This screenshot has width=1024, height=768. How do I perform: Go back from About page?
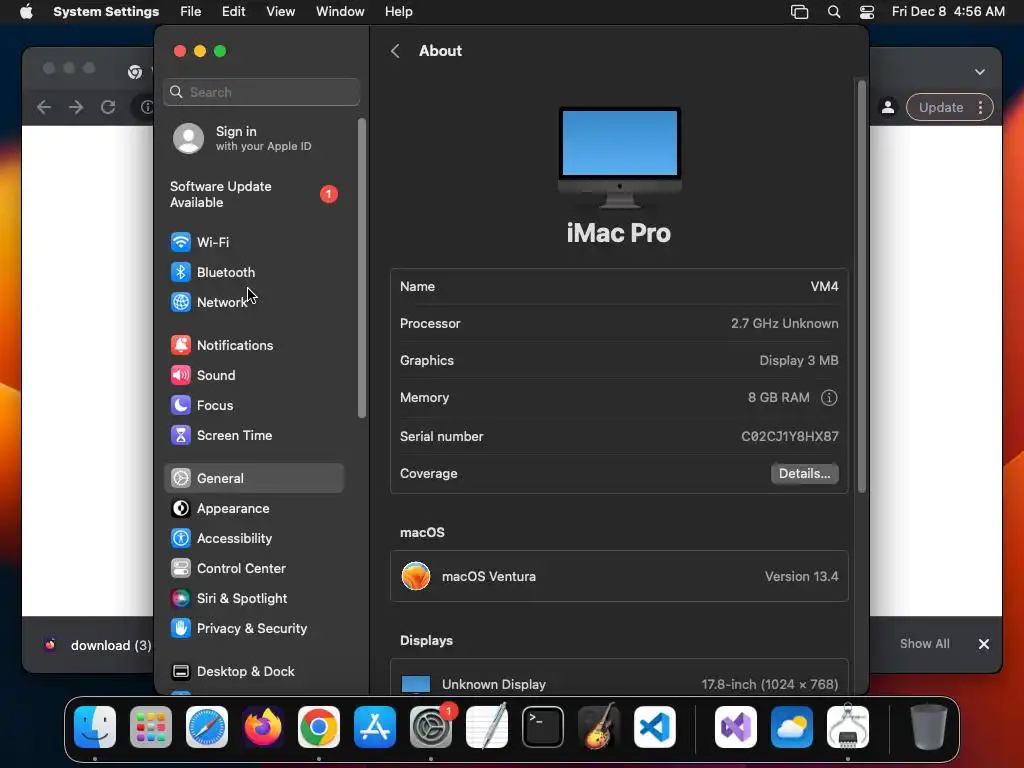[x=395, y=51]
